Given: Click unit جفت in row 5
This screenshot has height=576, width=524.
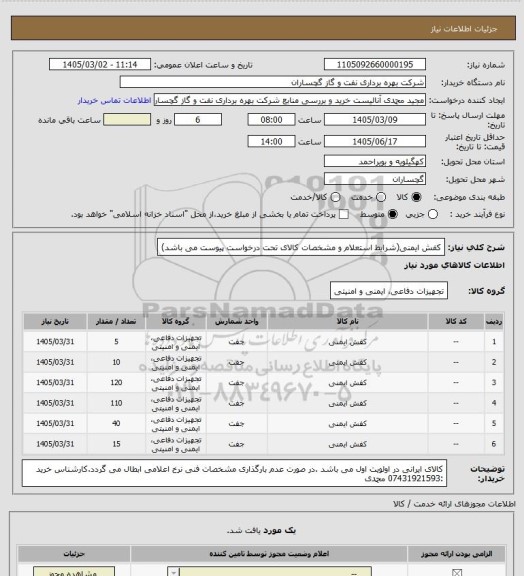Looking at the screenshot, I should pos(236,424).
